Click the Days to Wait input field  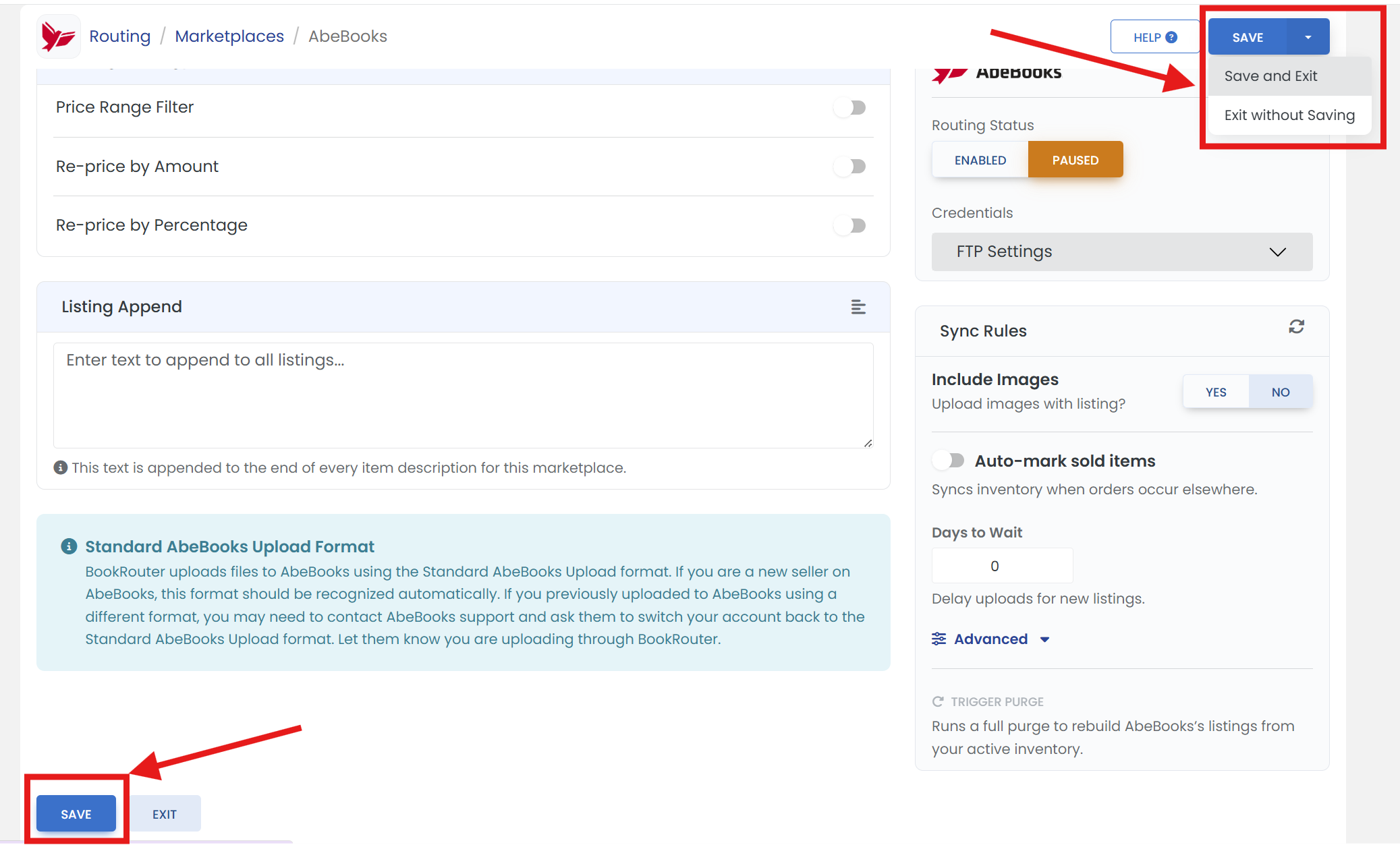coord(1002,566)
